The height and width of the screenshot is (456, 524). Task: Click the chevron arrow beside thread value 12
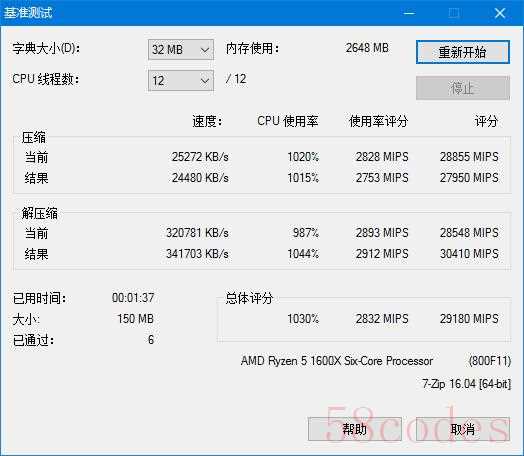pyautogui.click(x=205, y=81)
